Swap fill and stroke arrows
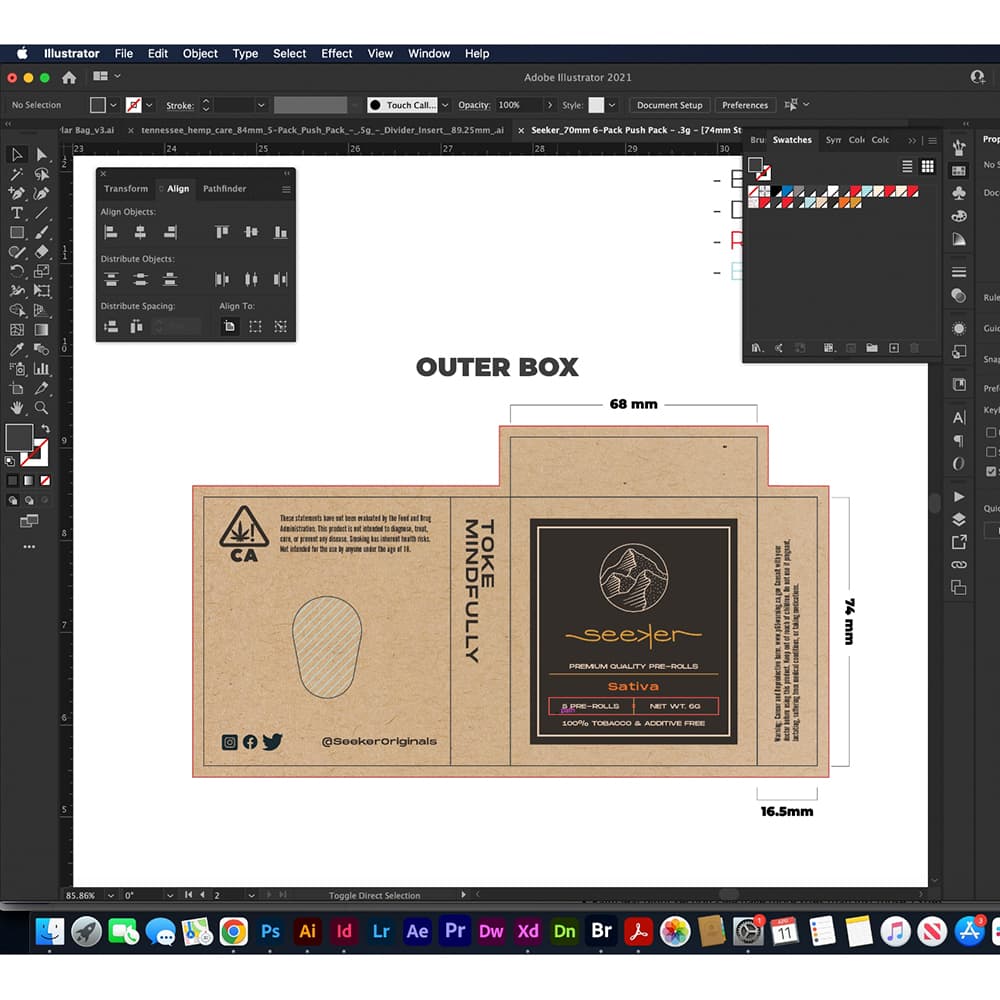This screenshot has width=1000, height=1000. (45, 429)
